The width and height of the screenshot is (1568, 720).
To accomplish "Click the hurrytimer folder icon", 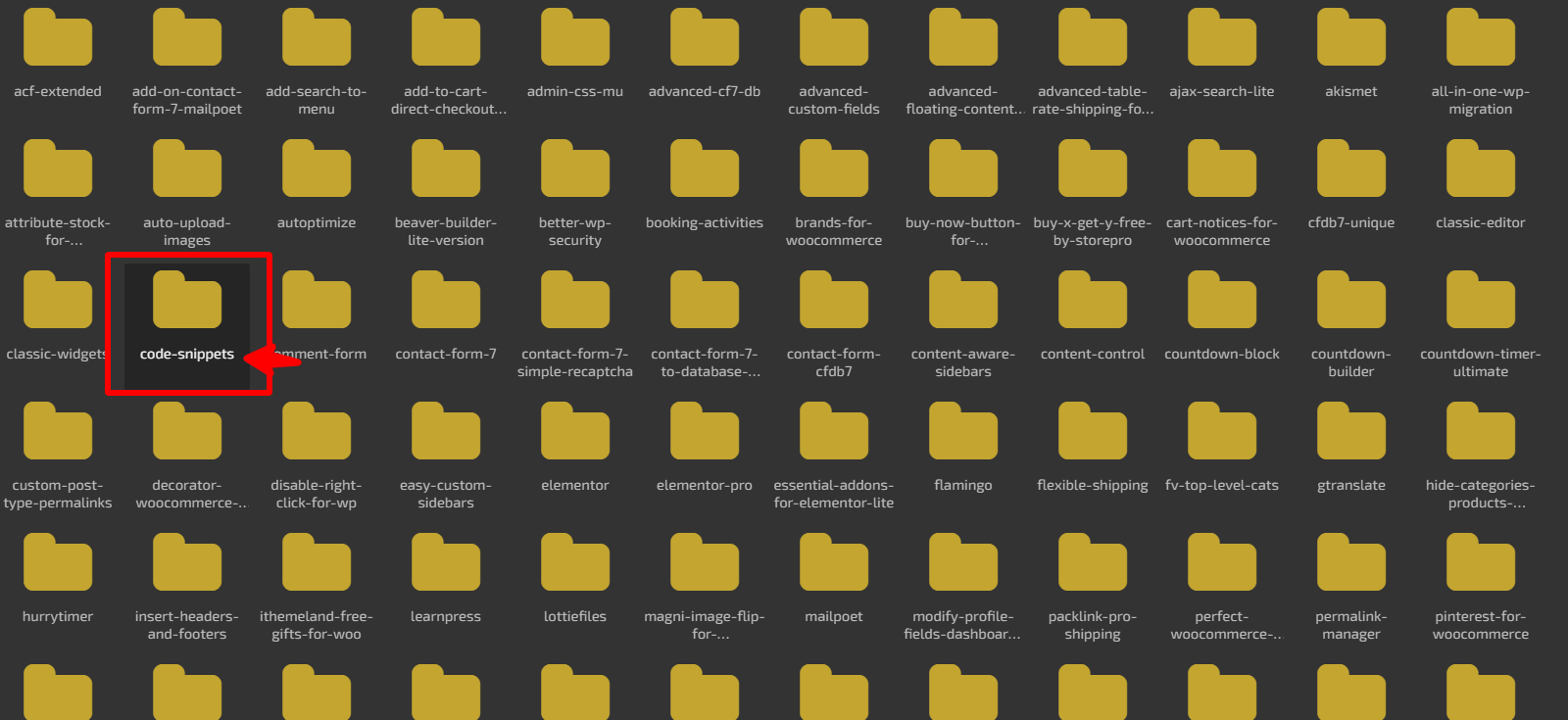I will pyautogui.click(x=58, y=562).
